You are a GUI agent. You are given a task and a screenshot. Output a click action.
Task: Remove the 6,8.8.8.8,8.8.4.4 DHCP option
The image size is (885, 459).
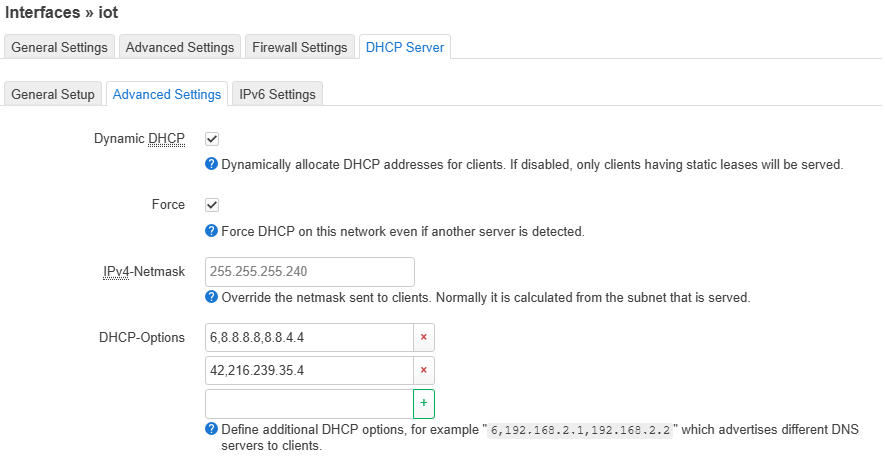click(x=424, y=338)
